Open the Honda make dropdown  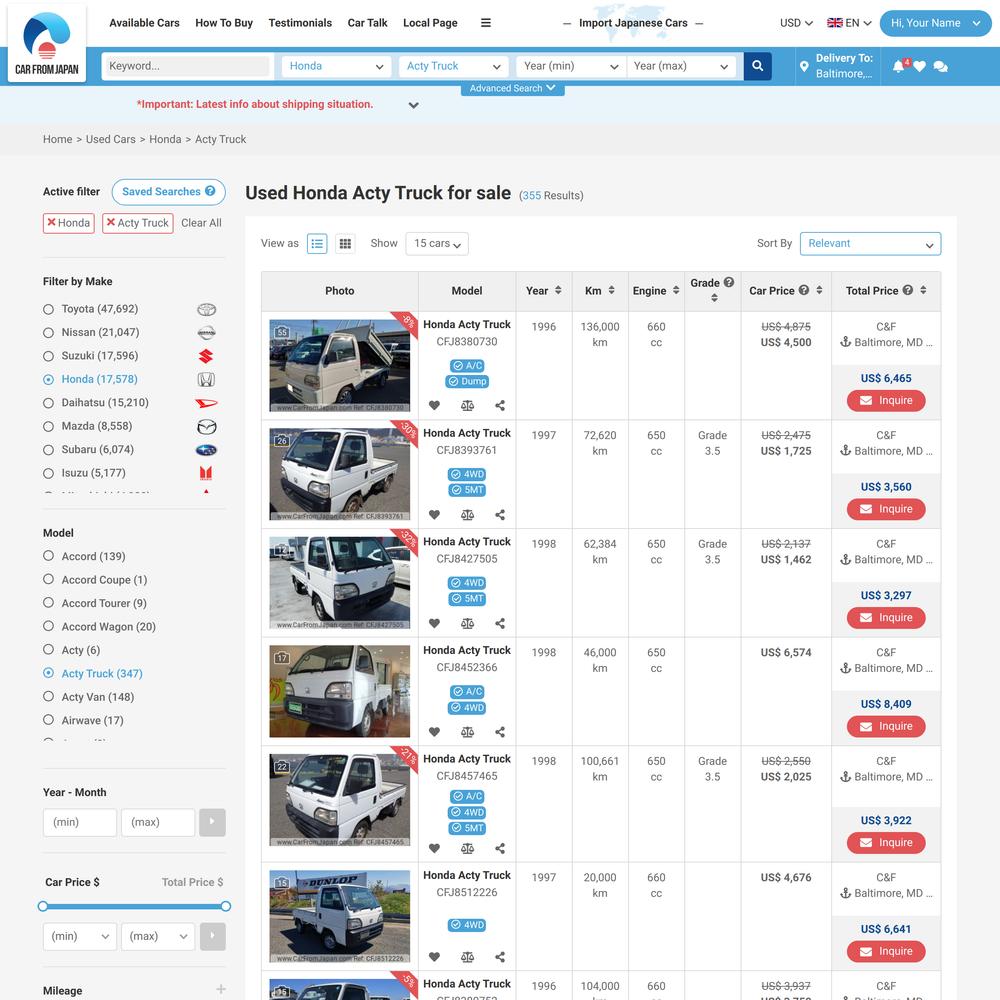(x=335, y=66)
